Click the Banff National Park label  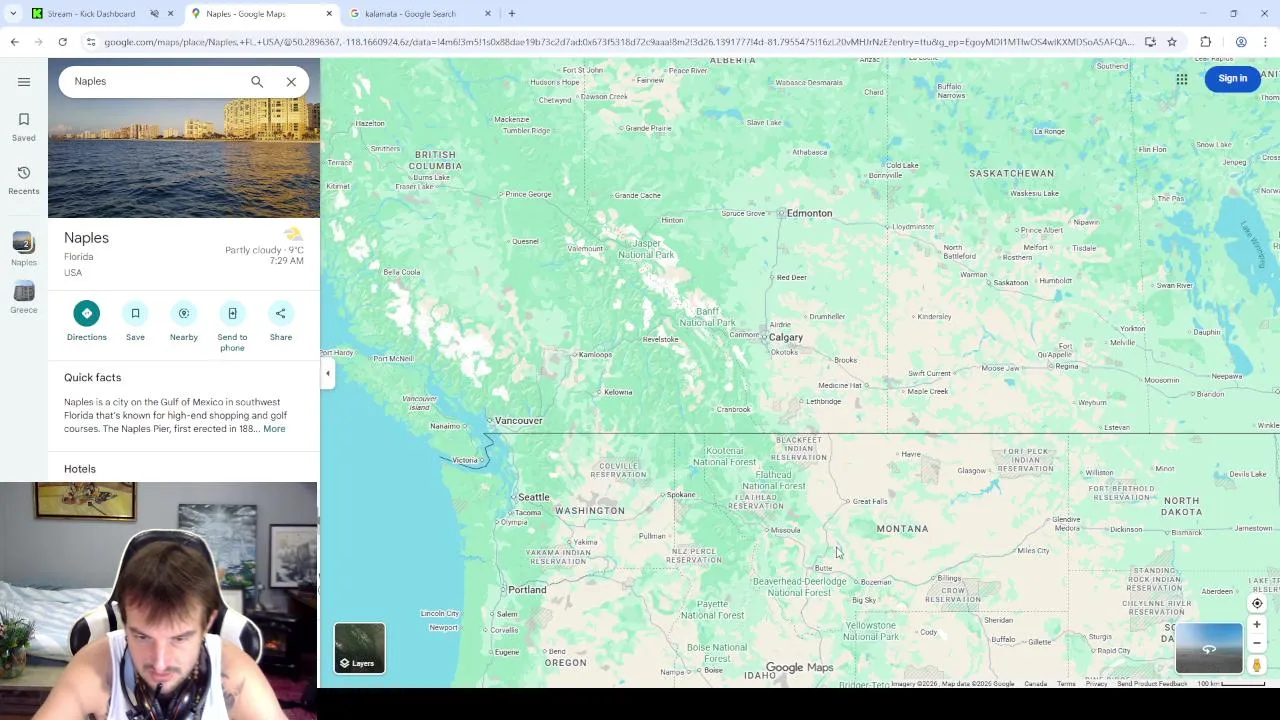pos(707,317)
